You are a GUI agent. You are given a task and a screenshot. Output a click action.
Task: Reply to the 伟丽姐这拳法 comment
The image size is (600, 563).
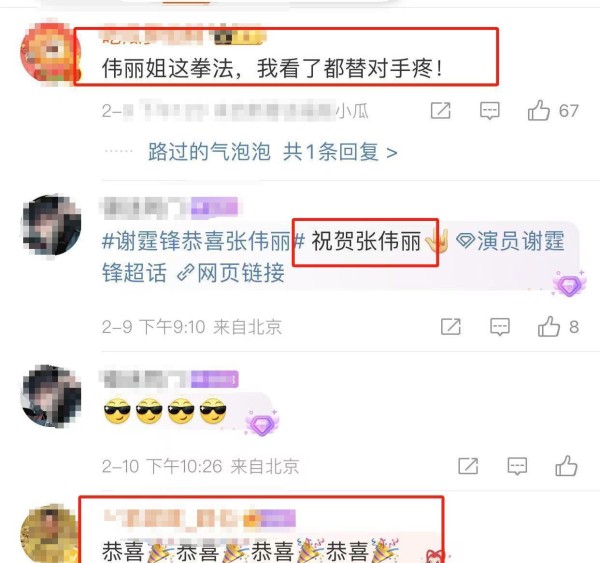pyautogui.click(x=489, y=111)
